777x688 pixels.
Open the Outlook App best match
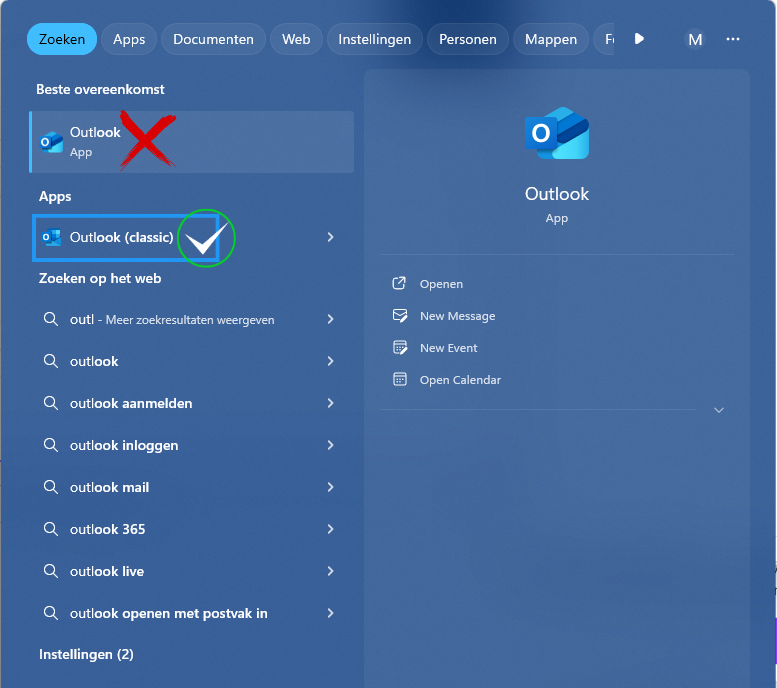[x=192, y=142]
